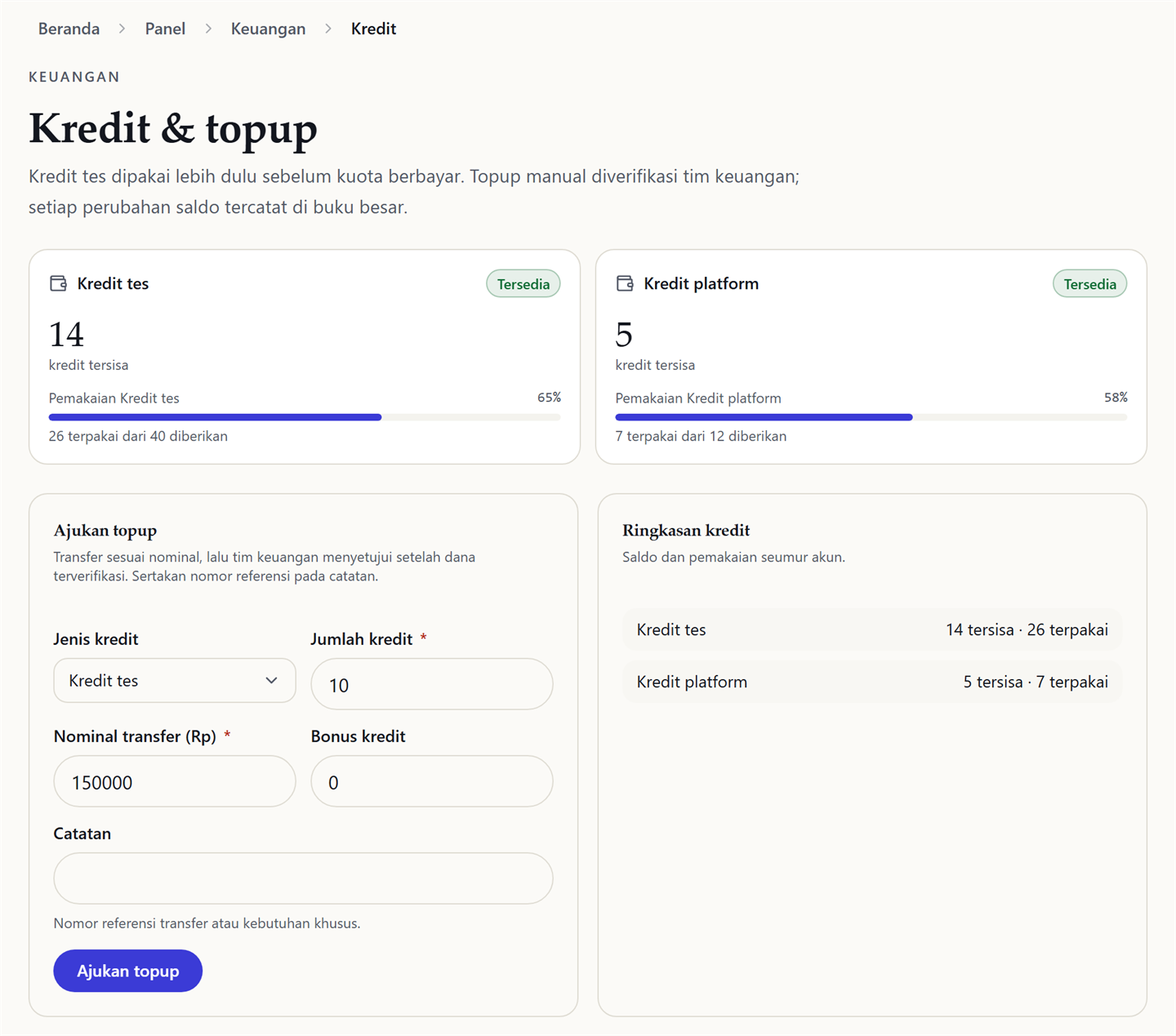The image size is (1176, 1036).
Task: Click the chevron separator after Keuangan
Action: pyautogui.click(x=328, y=29)
